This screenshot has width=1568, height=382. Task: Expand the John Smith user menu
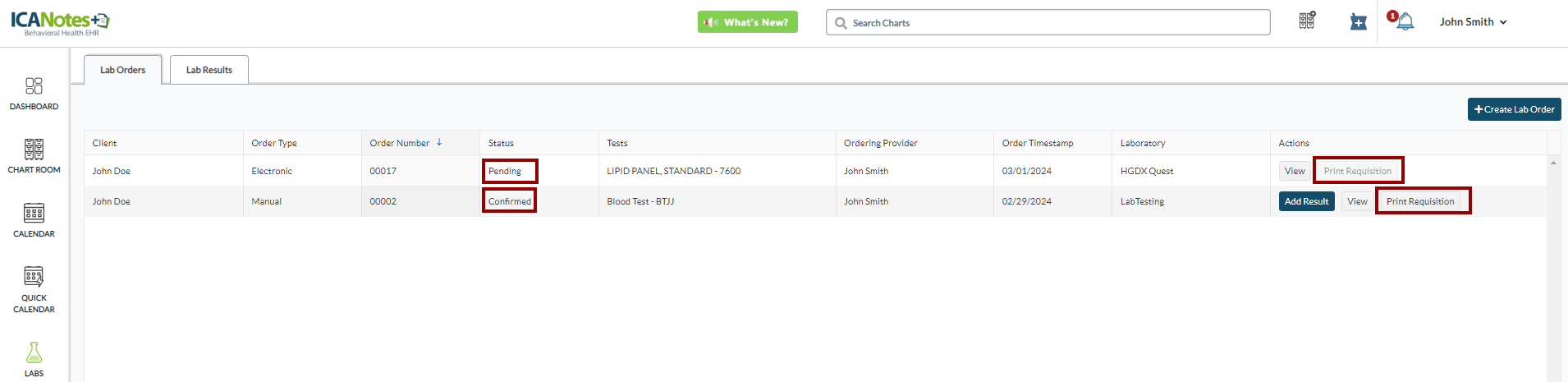pyautogui.click(x=1473, y=22)
